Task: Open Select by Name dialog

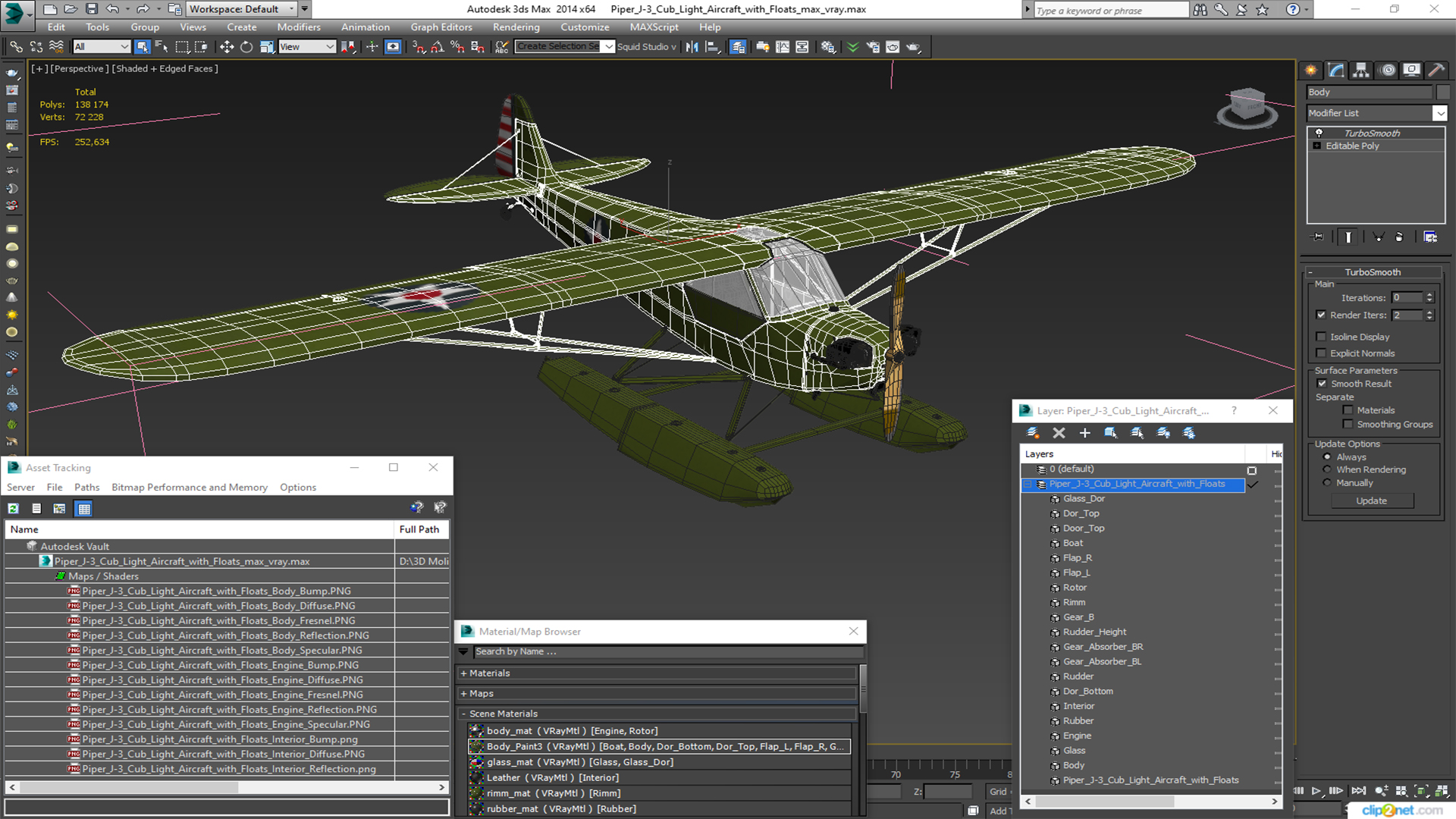Action: [x=162, y=47]
